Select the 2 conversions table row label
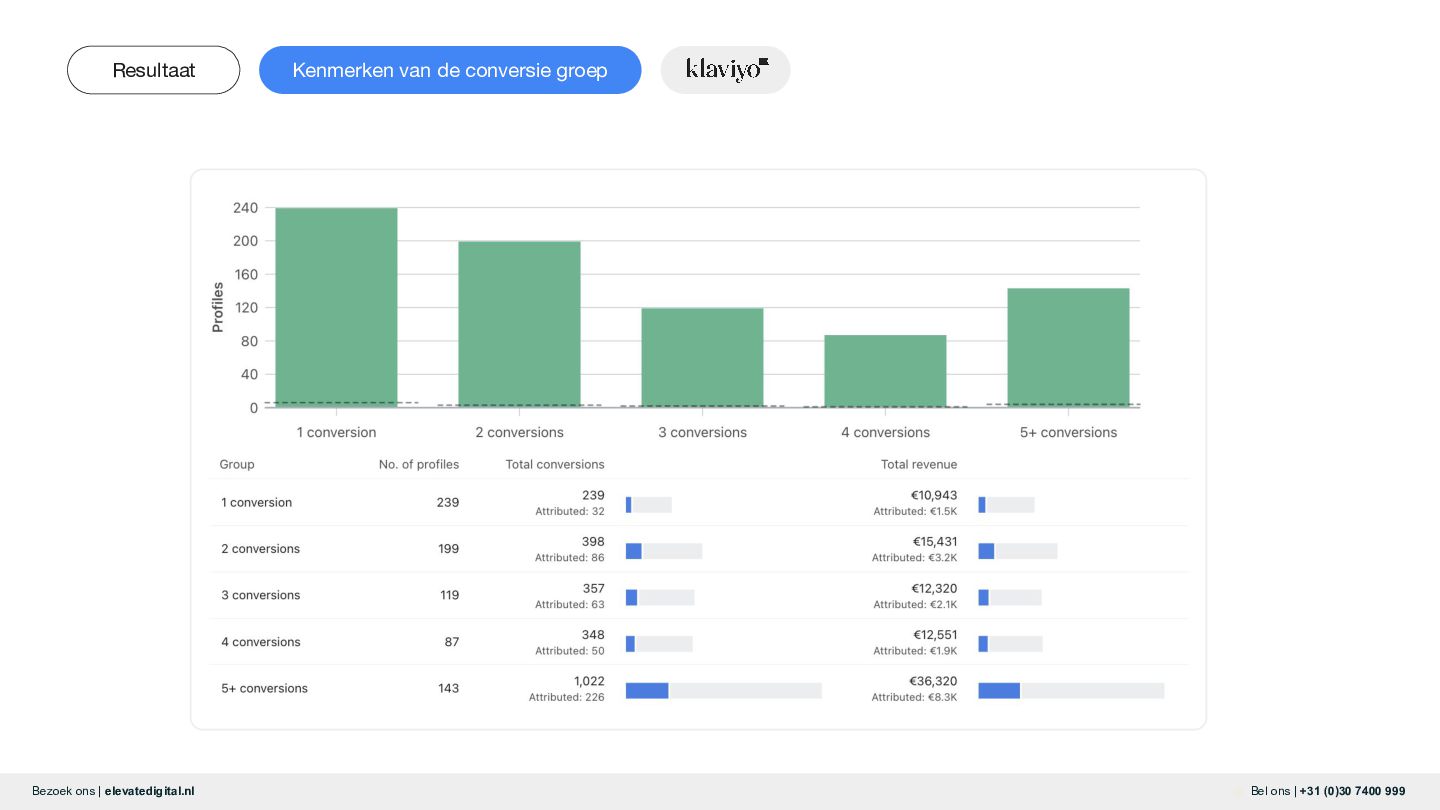Screen dimensions: 1440x810 pos(260,549)
